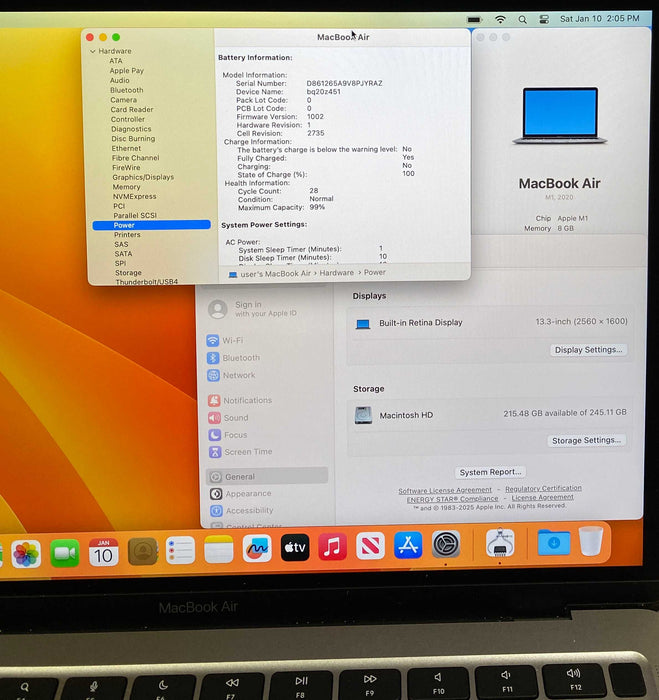Launch FaceTime from the Dock

point(65,553)
